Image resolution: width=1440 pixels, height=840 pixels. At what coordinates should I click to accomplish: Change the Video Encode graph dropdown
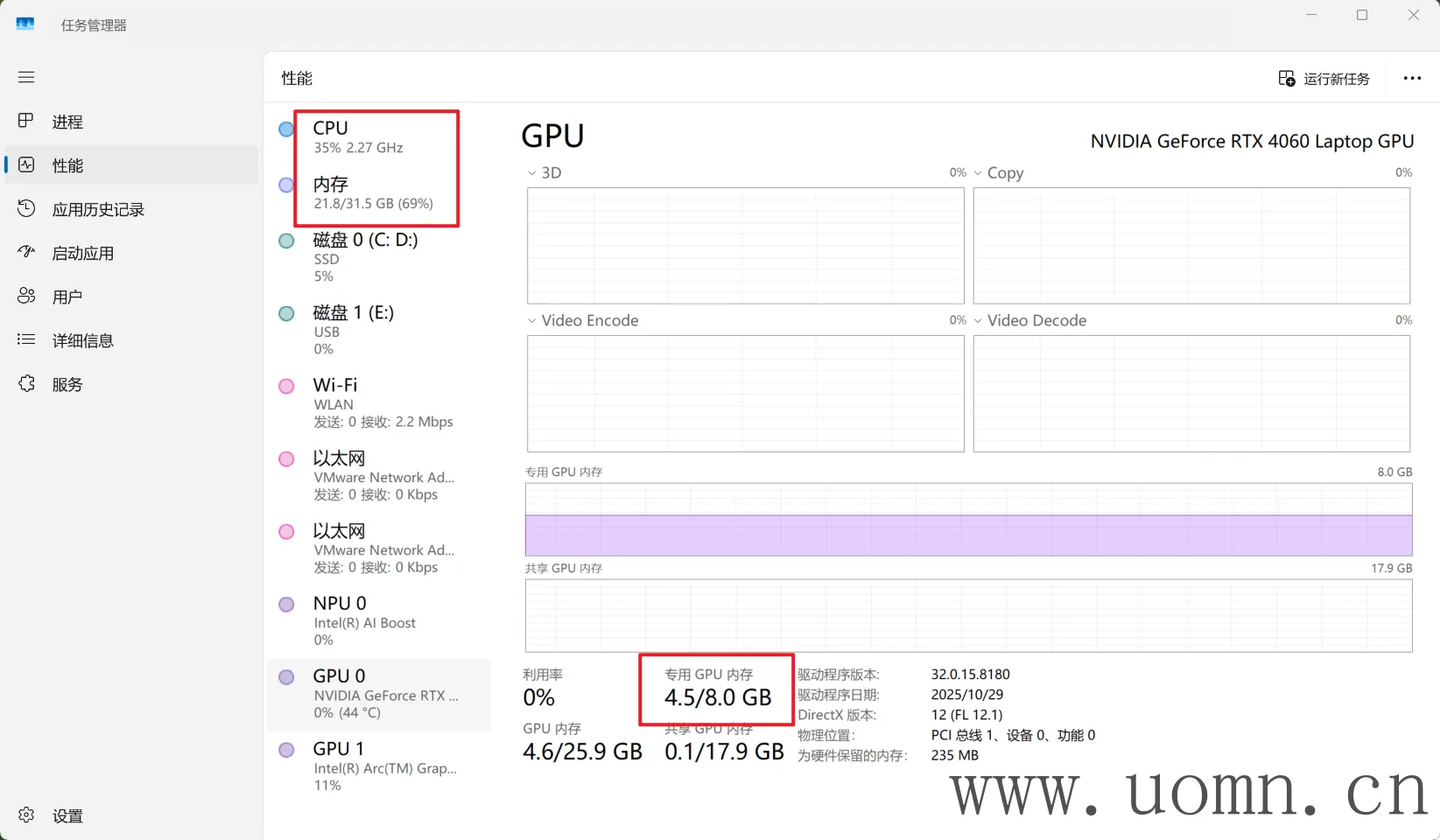(x=532, y=321)
